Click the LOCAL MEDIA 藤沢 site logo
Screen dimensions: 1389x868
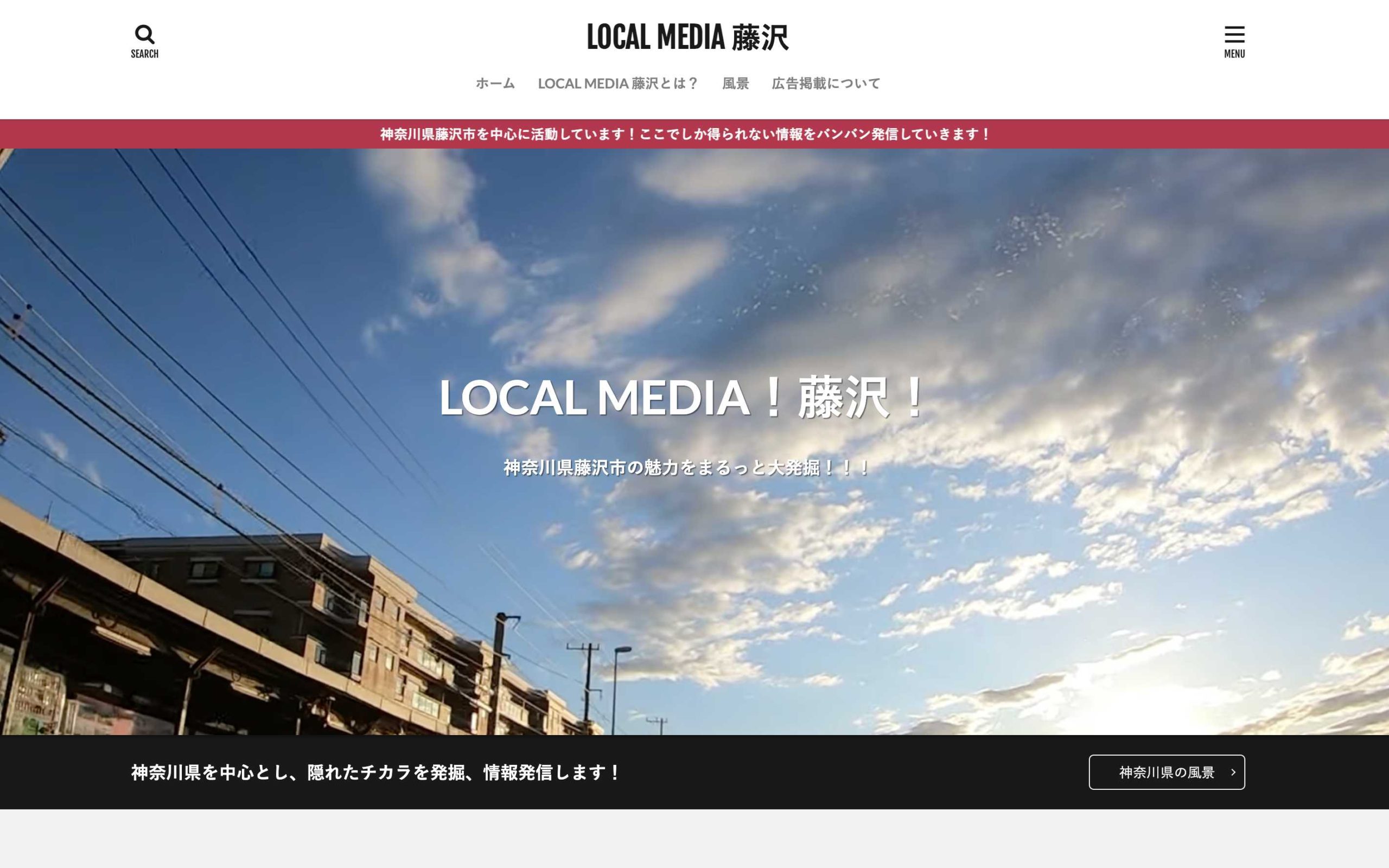coord(687,37)
